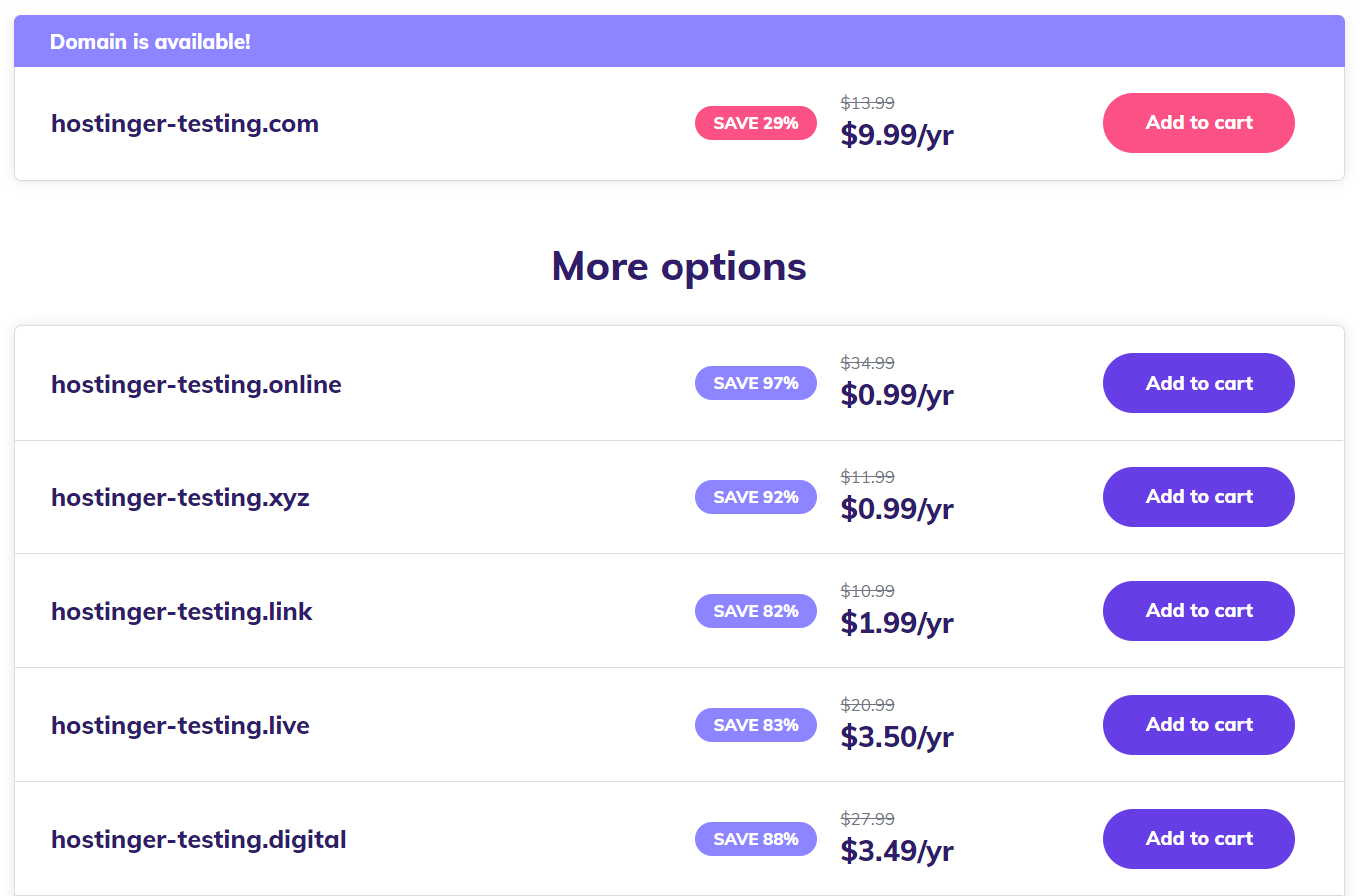Click the hostinger-testing.digital domain name

coord(199,840)
